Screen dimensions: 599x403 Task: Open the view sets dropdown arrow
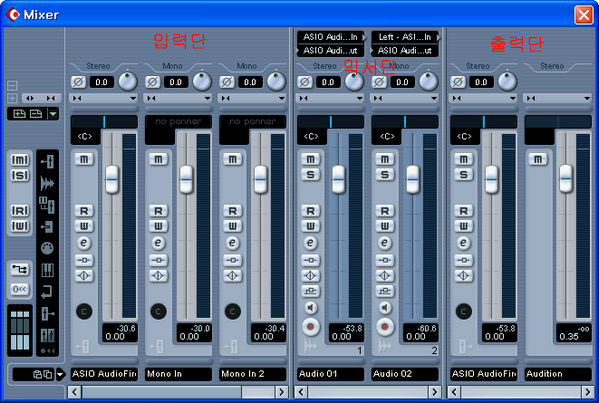53,113
